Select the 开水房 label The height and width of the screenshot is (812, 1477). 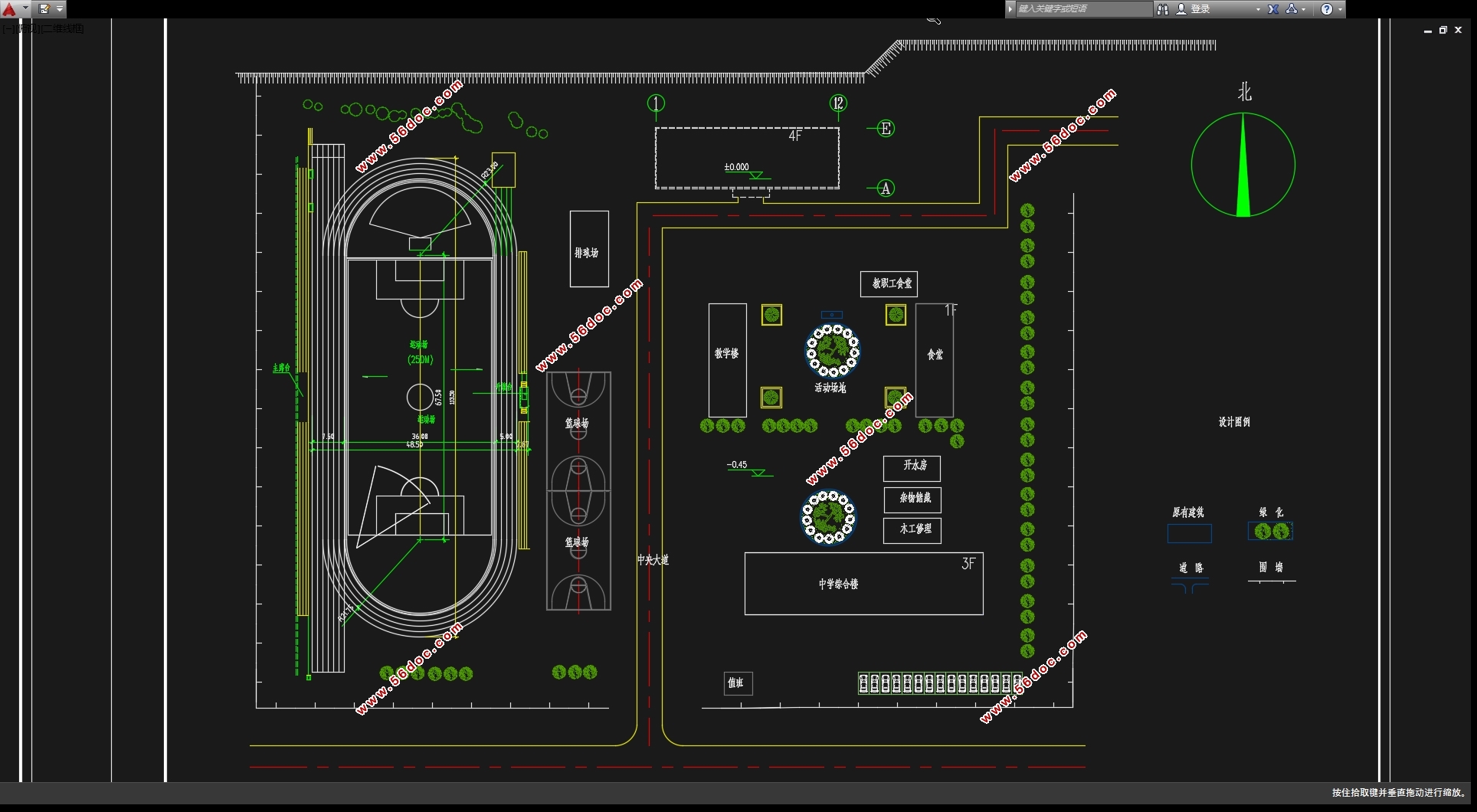[x=915, y=465]
